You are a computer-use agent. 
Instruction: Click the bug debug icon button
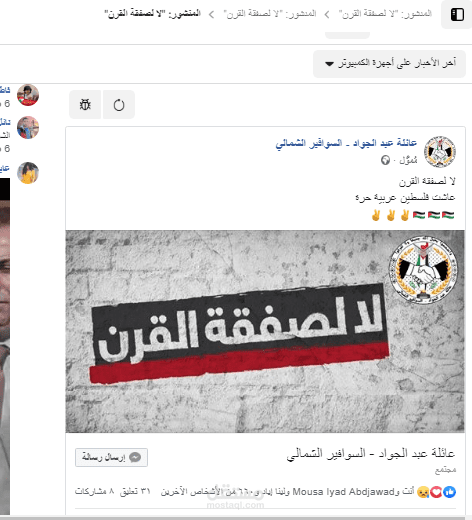pyautogui.click(x=85, y=105)
